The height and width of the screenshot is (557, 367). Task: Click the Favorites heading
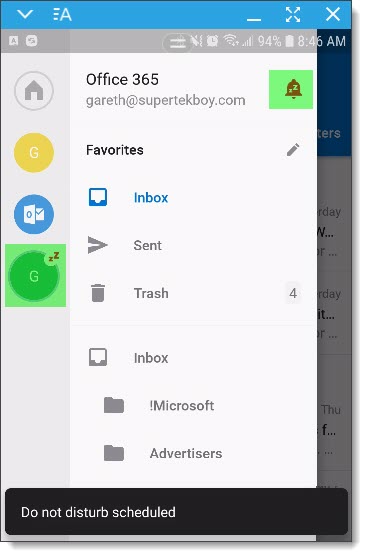coord(115,150)
